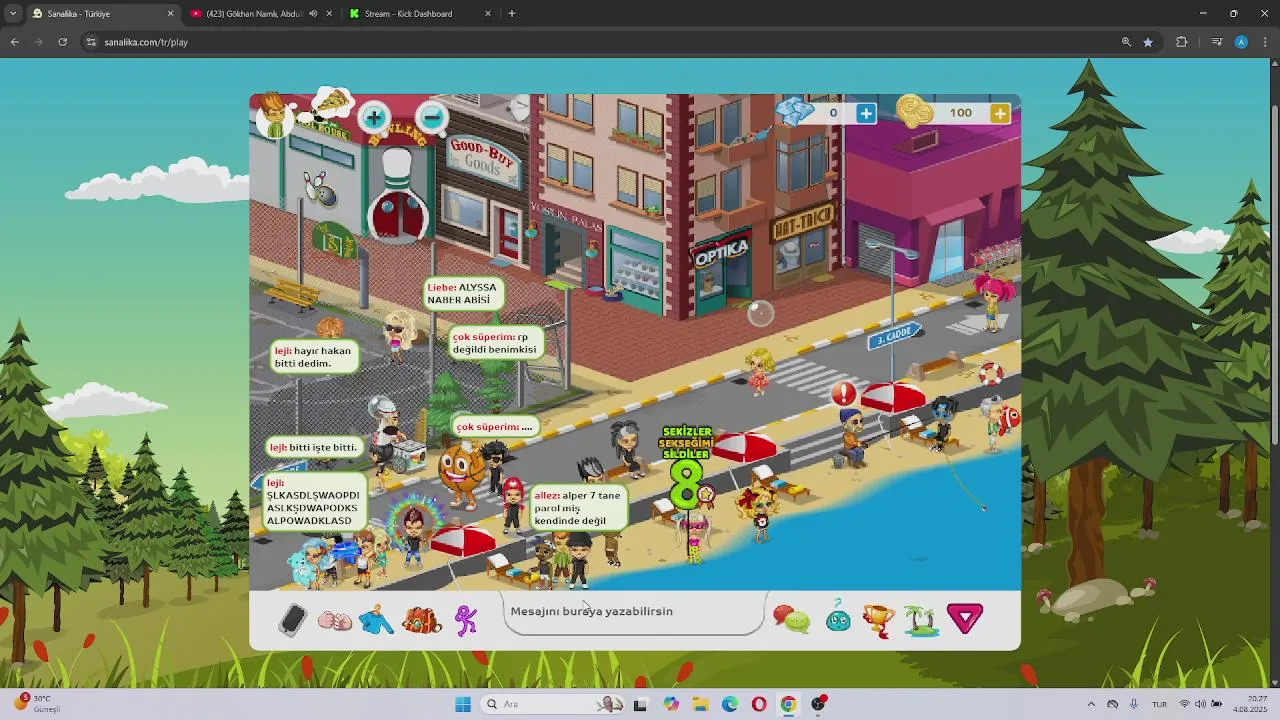Open a new browser tab
The height and width of the screenshot is (720, 1280).
click(x=512, y=14)
